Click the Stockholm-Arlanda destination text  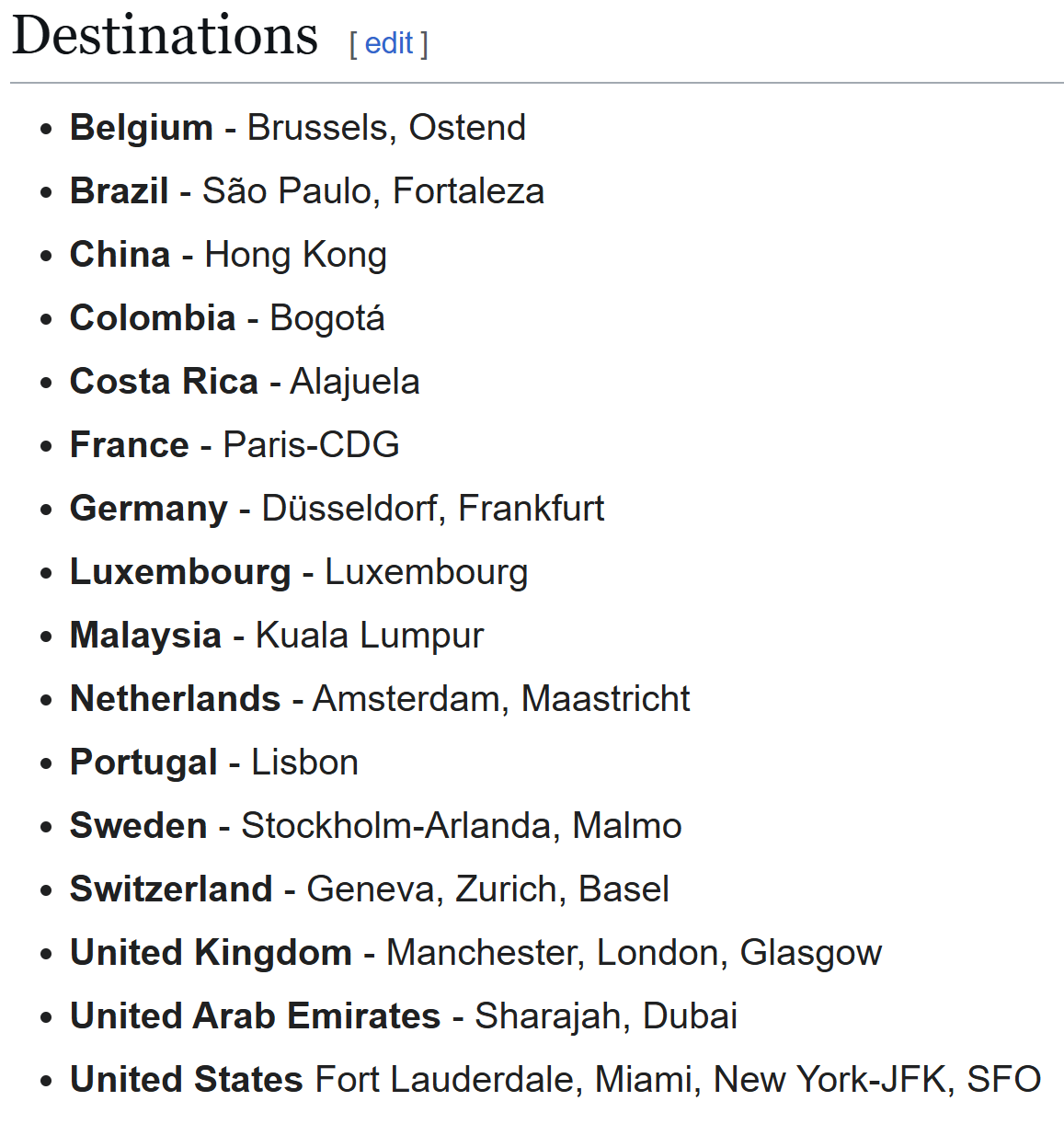[x=395, y=826]
